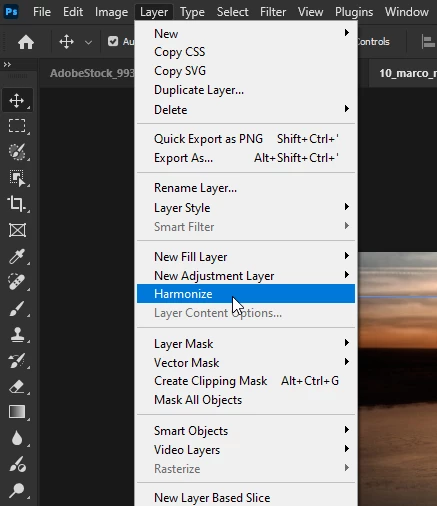This screenshot has width=437, height=506.
Task: Click the sunset image canvas
Action: coord(398,379)
